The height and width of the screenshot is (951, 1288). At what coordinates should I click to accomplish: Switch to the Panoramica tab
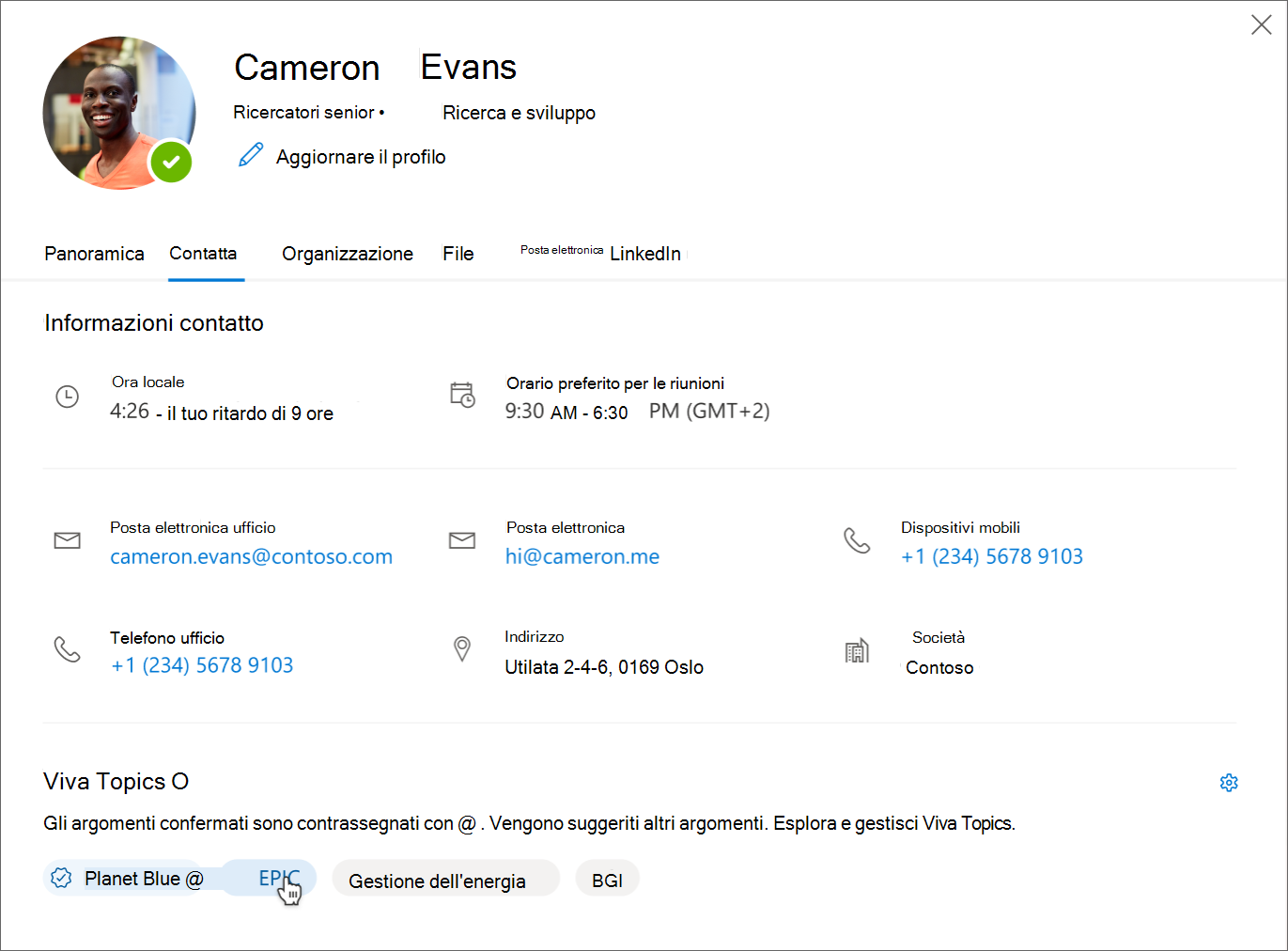(94, 254)
